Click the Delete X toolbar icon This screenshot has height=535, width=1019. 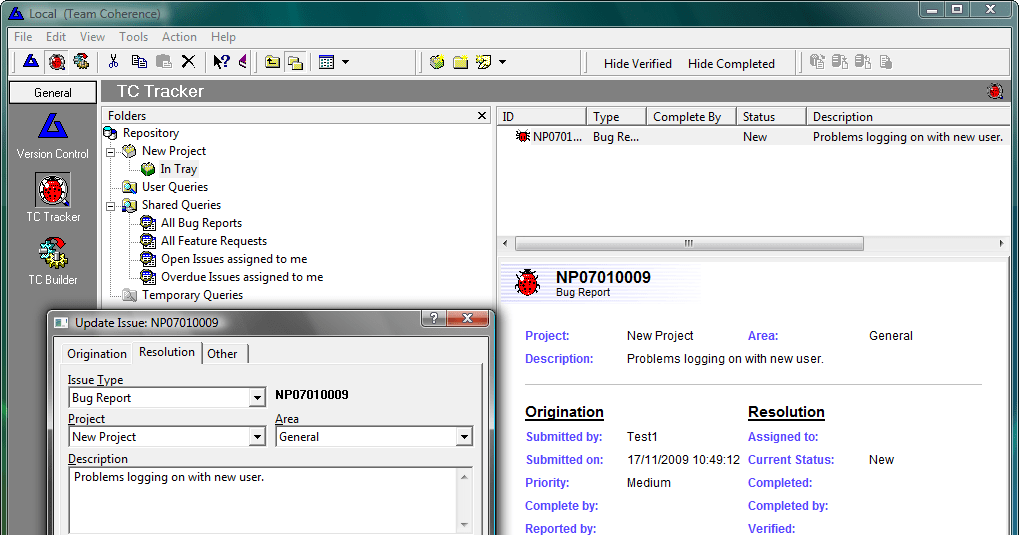188,62
